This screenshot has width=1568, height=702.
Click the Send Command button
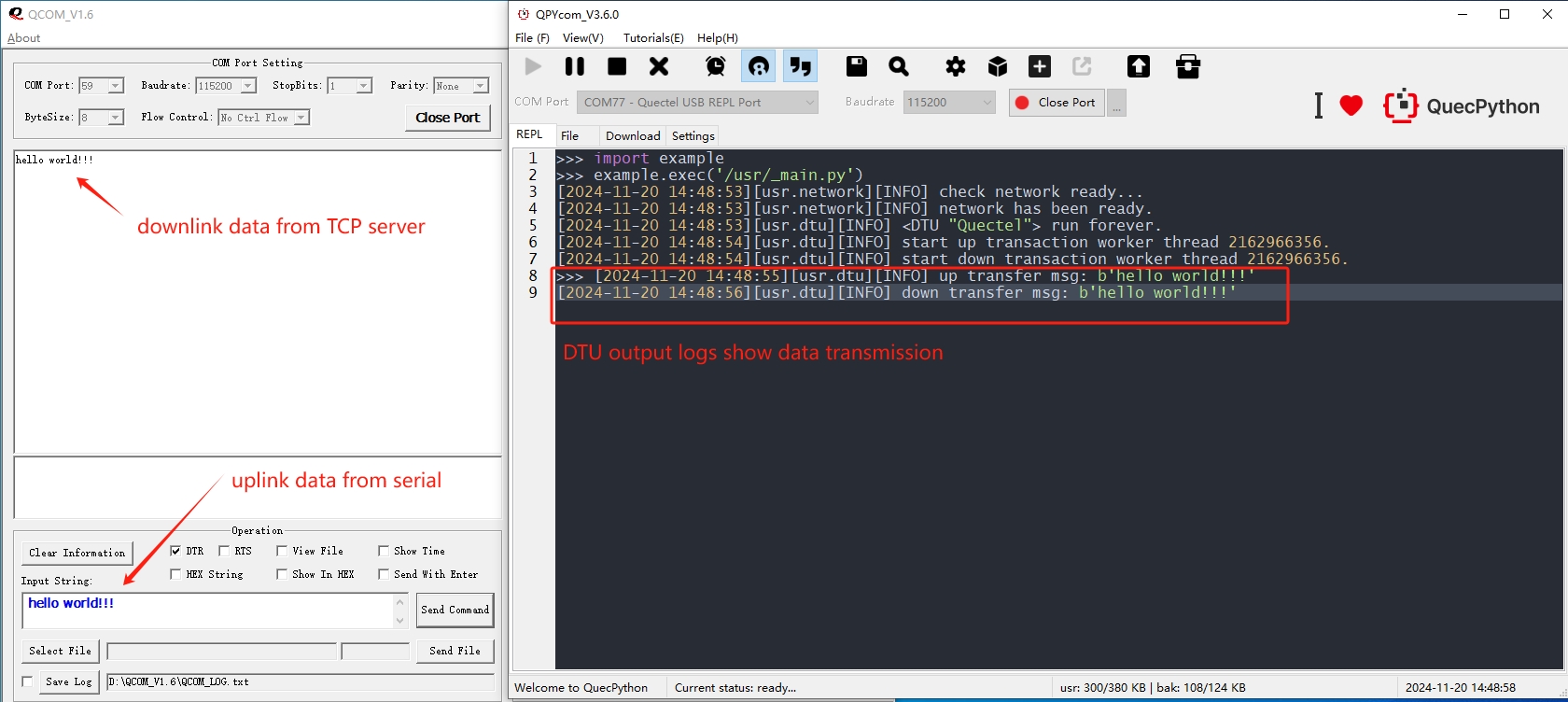455,610
